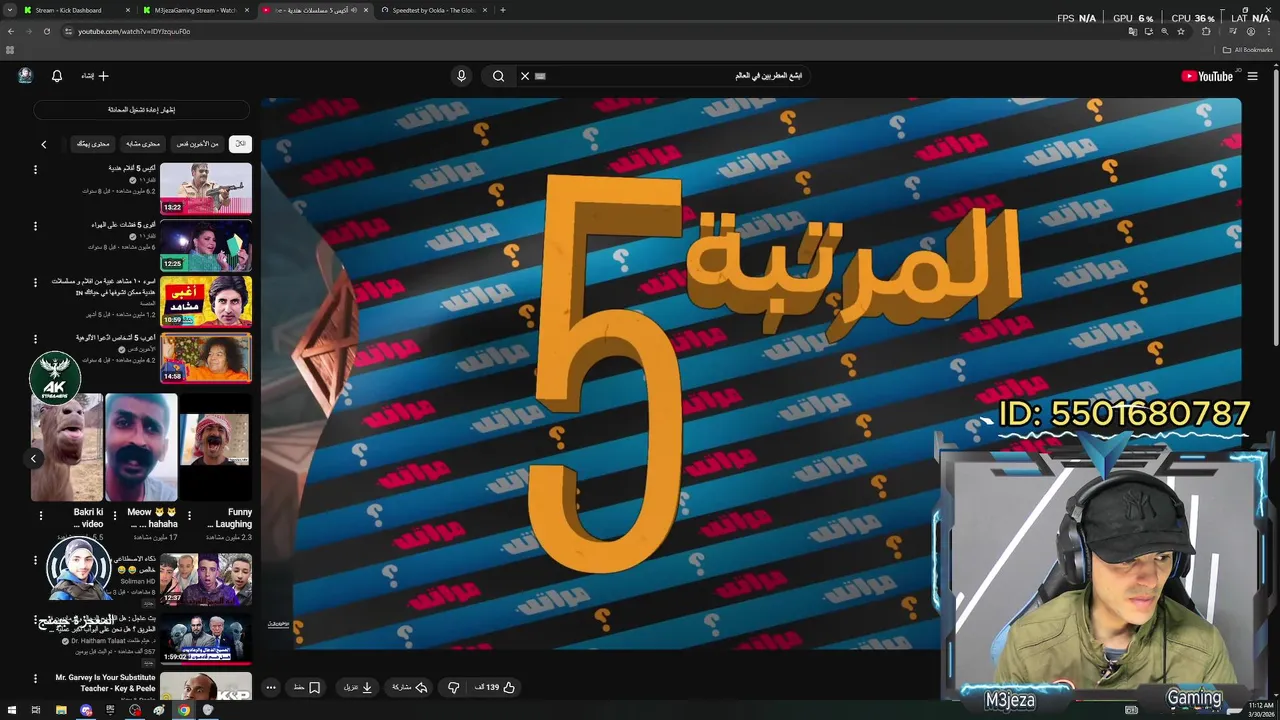The image size is (1280, 720).
Task: Switch to M3jezaGaming Stream tab
Action: click(x=195, y=10)
